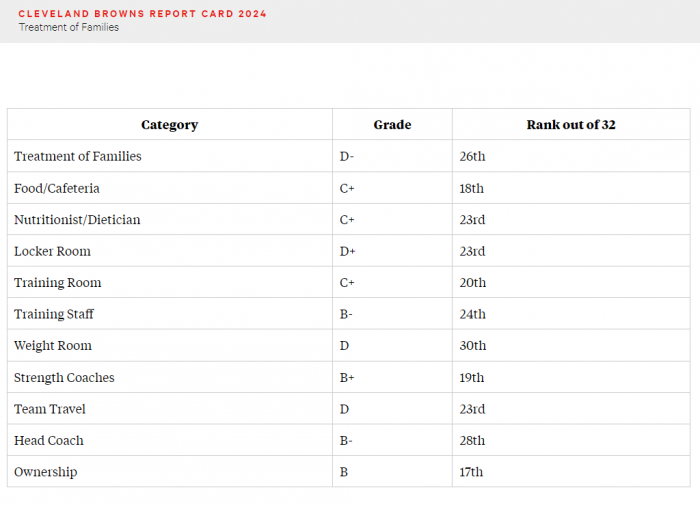Screen dimensions: 700x505
Task: Select the Team Travel row label
Action: coord(50,409)
